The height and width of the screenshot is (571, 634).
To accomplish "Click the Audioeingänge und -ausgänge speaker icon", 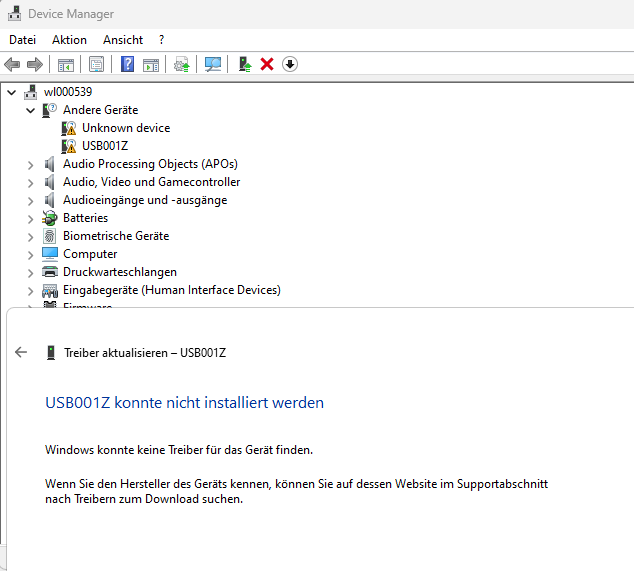I will click(x=49, y=200).
